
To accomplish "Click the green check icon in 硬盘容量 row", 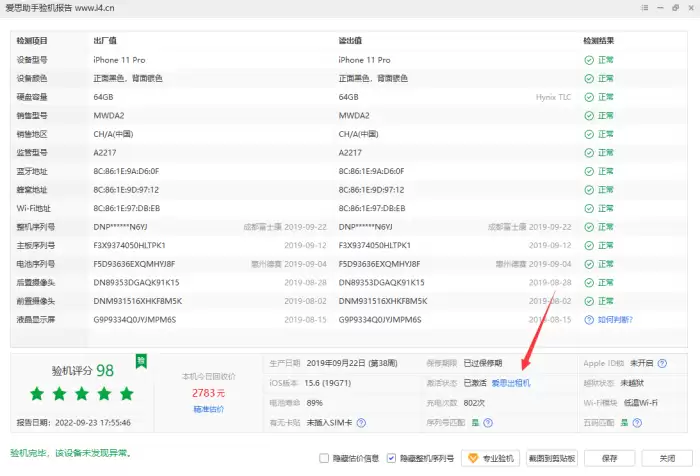I will point(589,97).
